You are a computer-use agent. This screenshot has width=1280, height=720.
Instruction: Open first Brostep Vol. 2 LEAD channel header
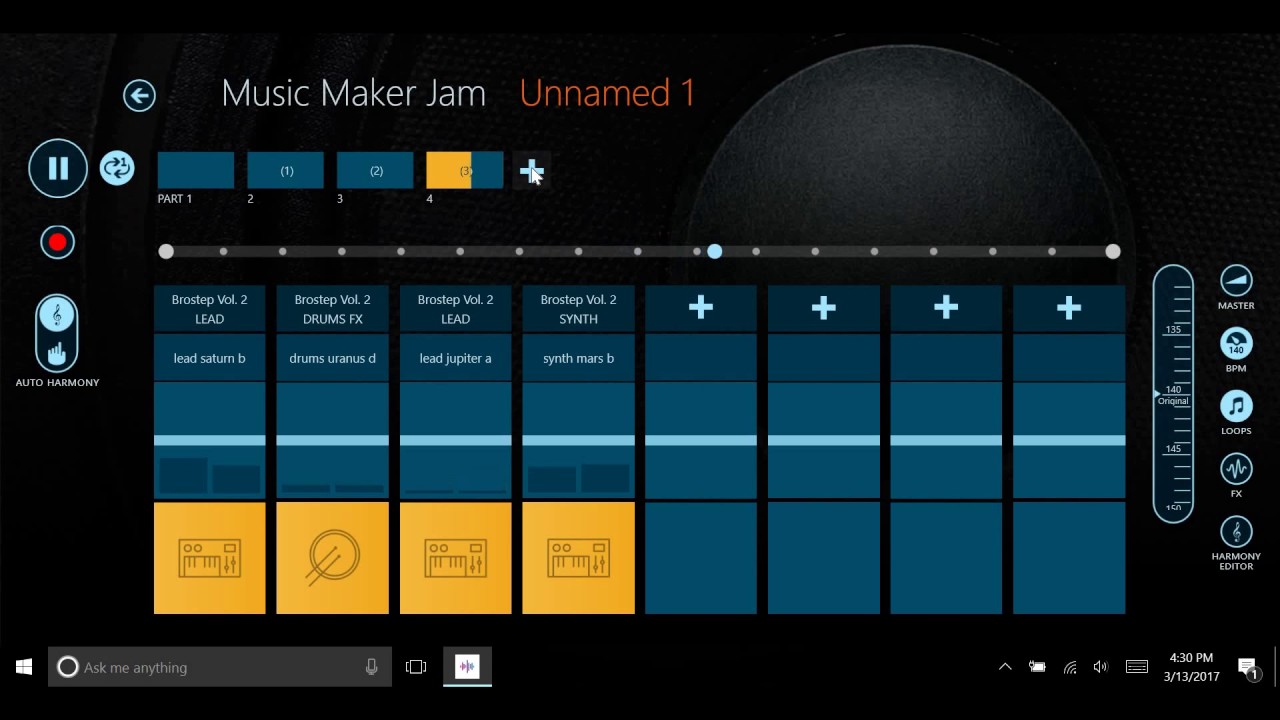click(x=210, y=309)
